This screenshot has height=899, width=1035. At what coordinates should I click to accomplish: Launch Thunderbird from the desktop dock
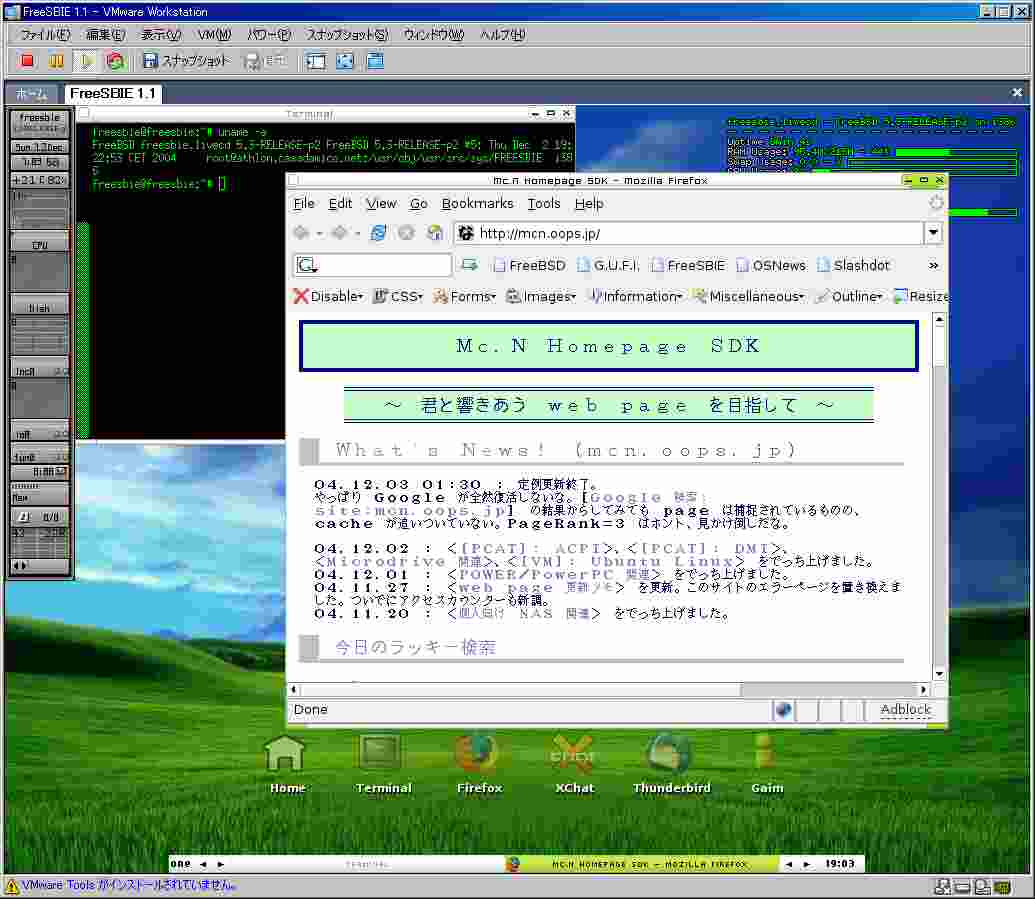click(x=670, y=762)
